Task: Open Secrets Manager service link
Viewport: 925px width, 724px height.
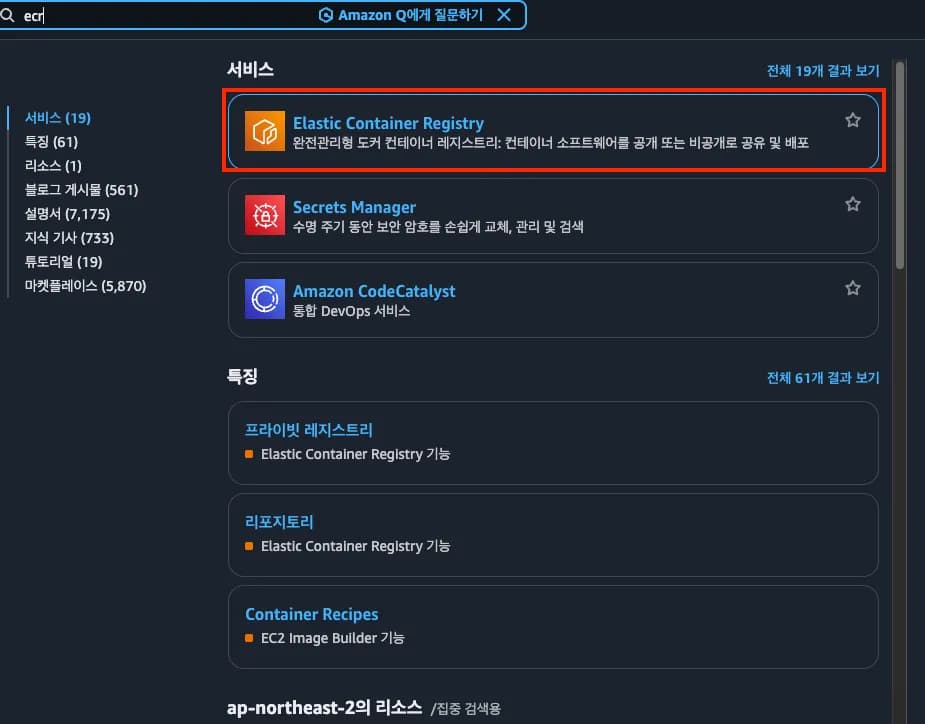Action: click(354, 207)
